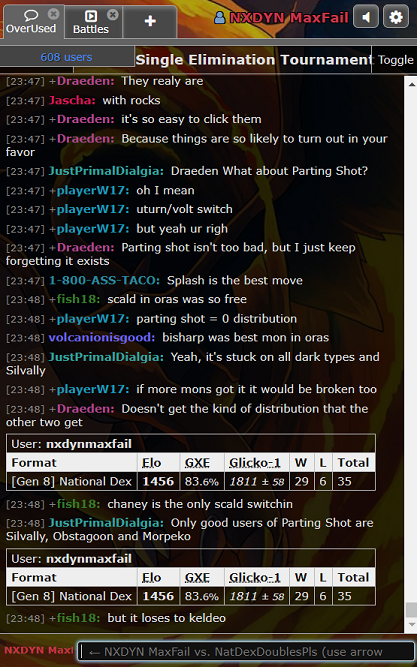Click username 1-800-ASS-TACO in chat
The height and width of the screenshot is (667, 417).
point(104,280)
